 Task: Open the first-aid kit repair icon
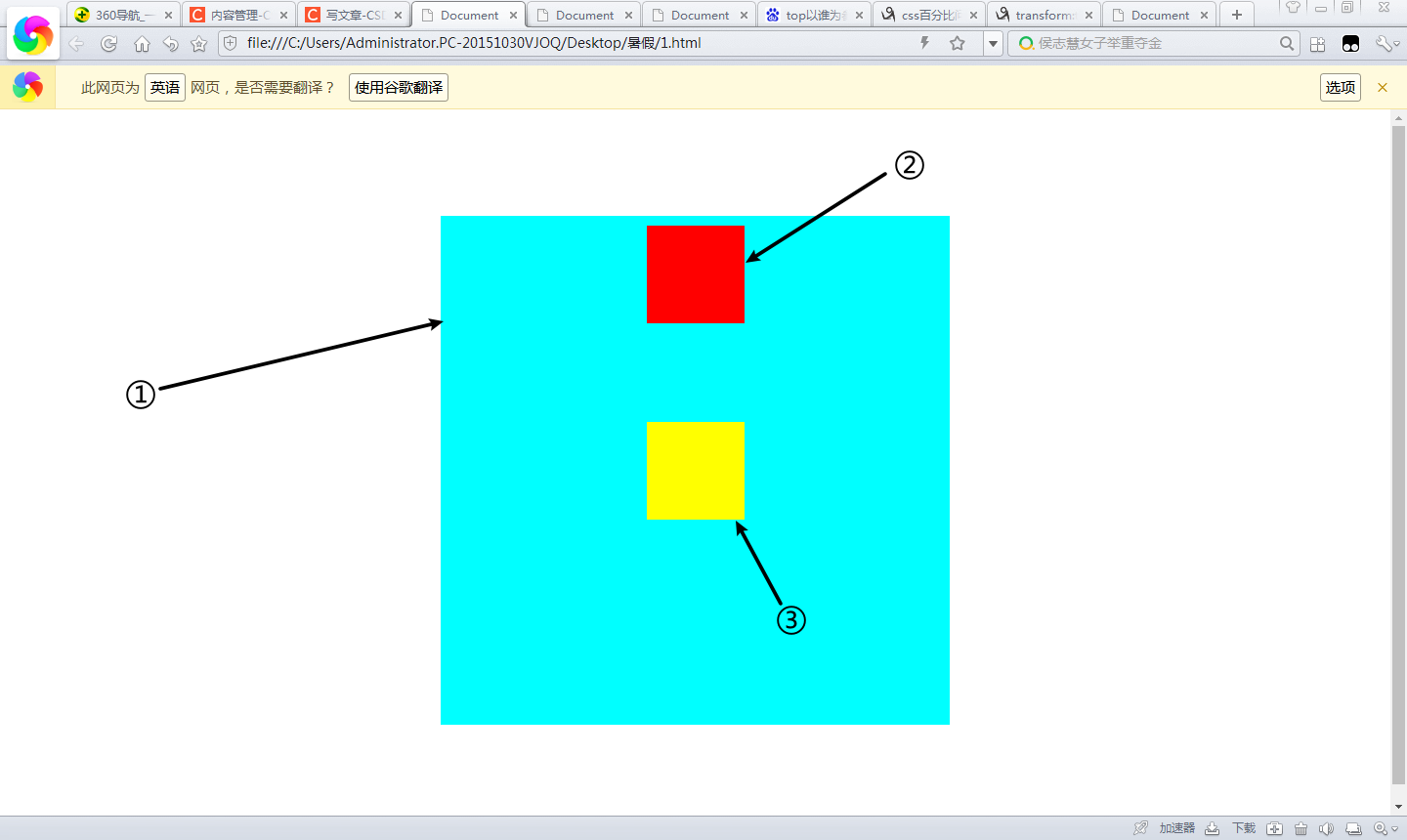point(1274,828)
